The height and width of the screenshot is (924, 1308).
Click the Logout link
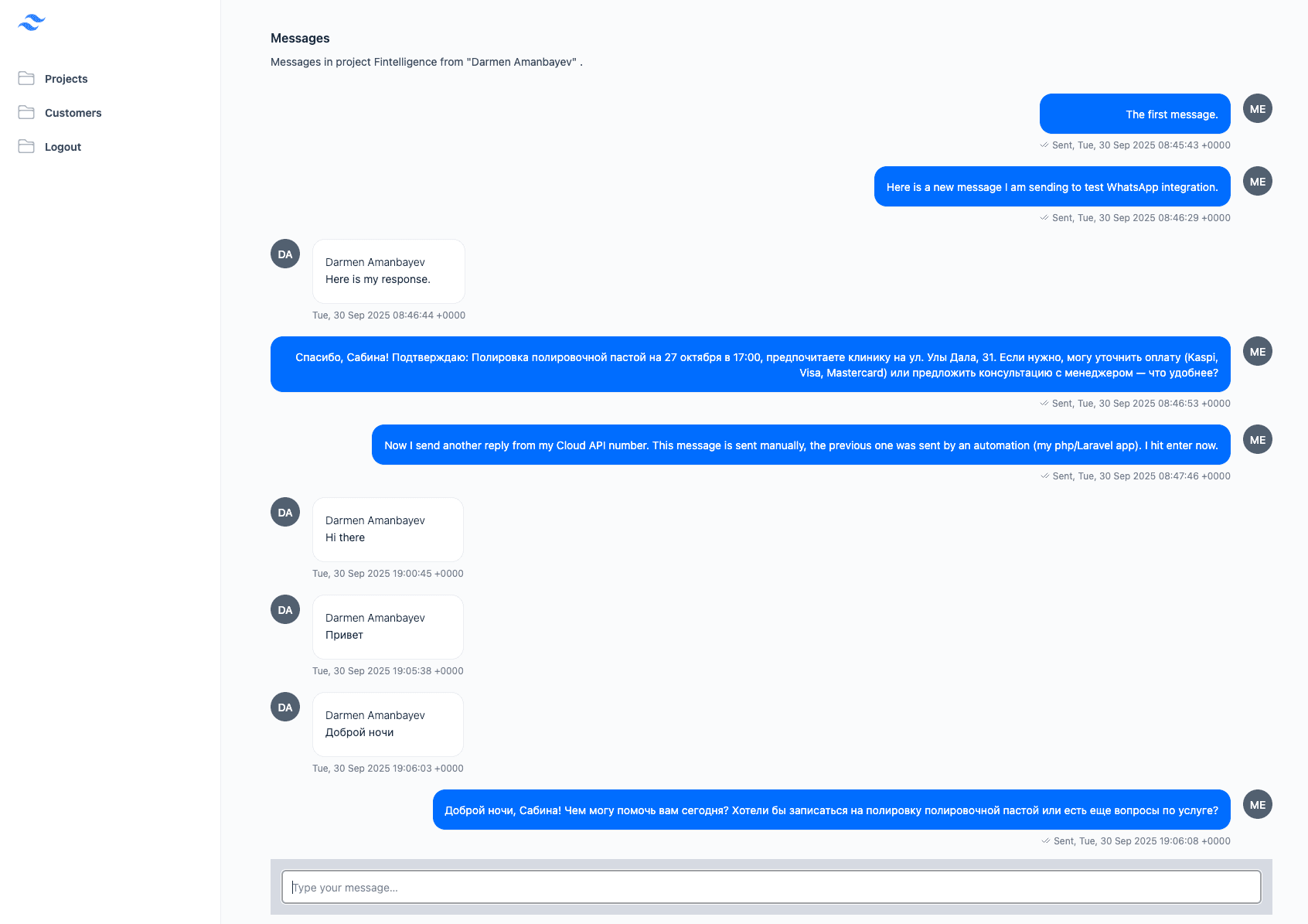(63, 147)
